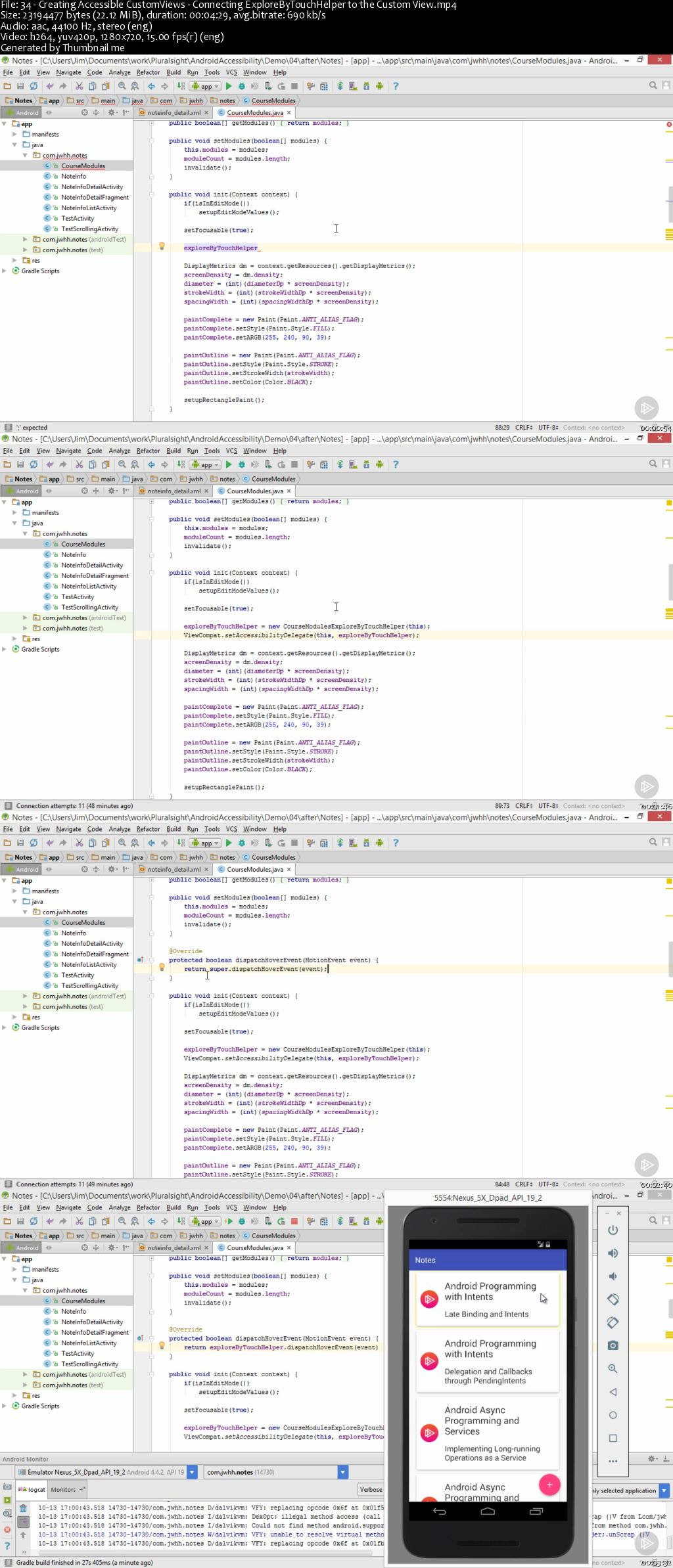Expand Gradle Scripts node in 00:02:40 frame
The width and height of the screenshot is (673, 1568).
[5, 1027]
